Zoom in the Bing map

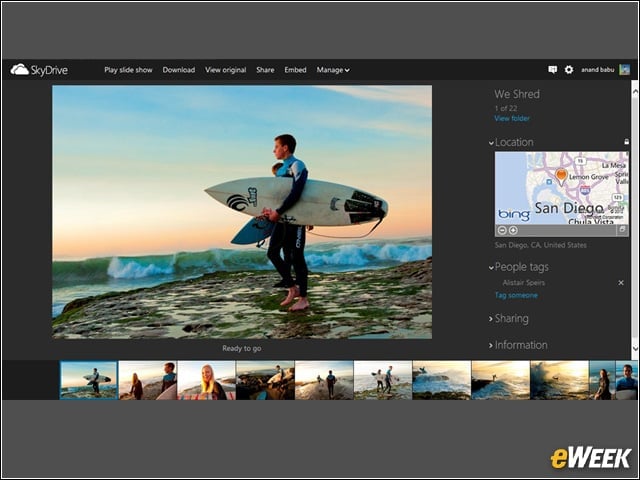tap(513, 230)
